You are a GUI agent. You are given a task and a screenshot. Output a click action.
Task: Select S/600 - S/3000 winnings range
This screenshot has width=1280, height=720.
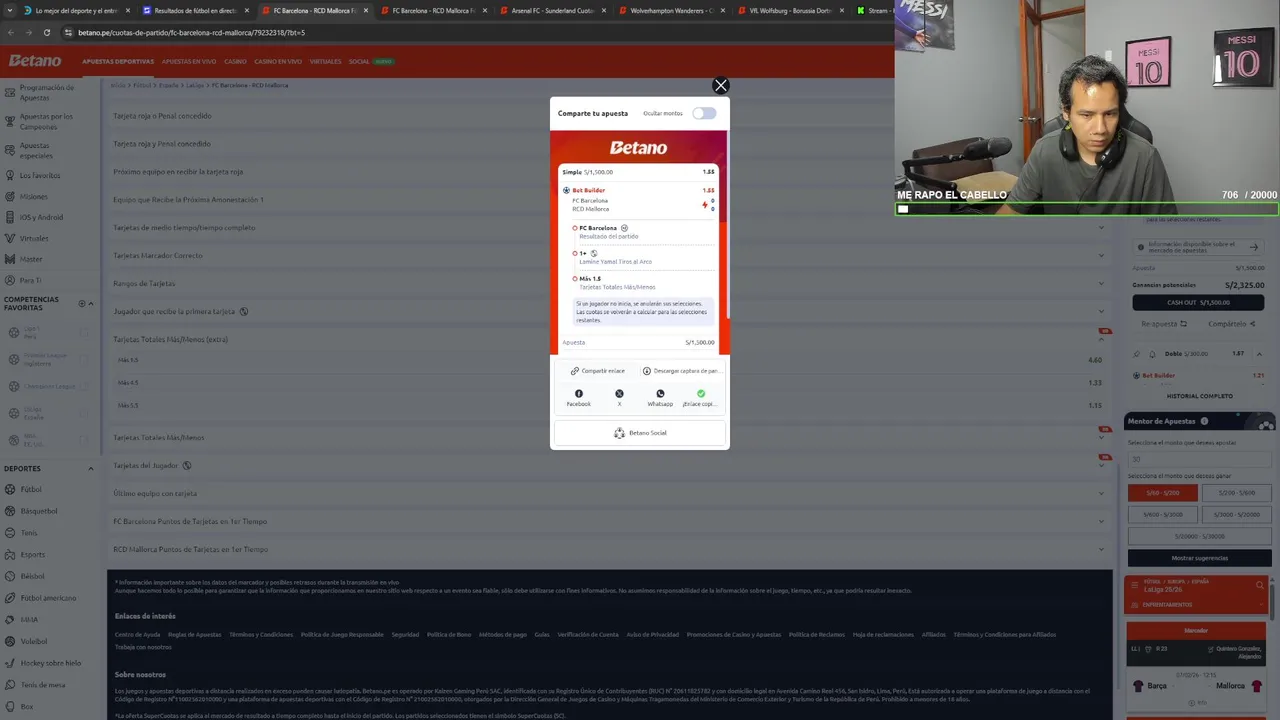pyautogui.click(x=1163, y=515)
